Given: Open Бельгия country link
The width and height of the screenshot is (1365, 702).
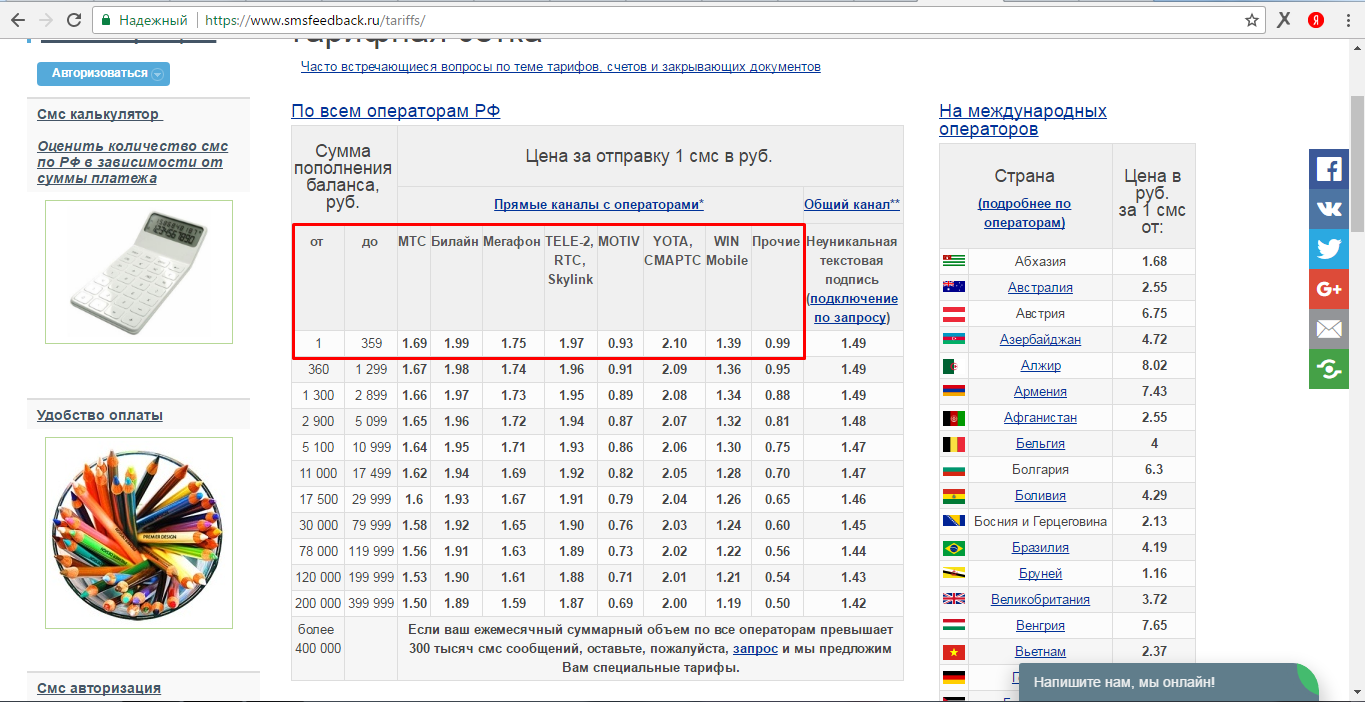Looking at the screenshot, I should click(x=1040, y=443).
